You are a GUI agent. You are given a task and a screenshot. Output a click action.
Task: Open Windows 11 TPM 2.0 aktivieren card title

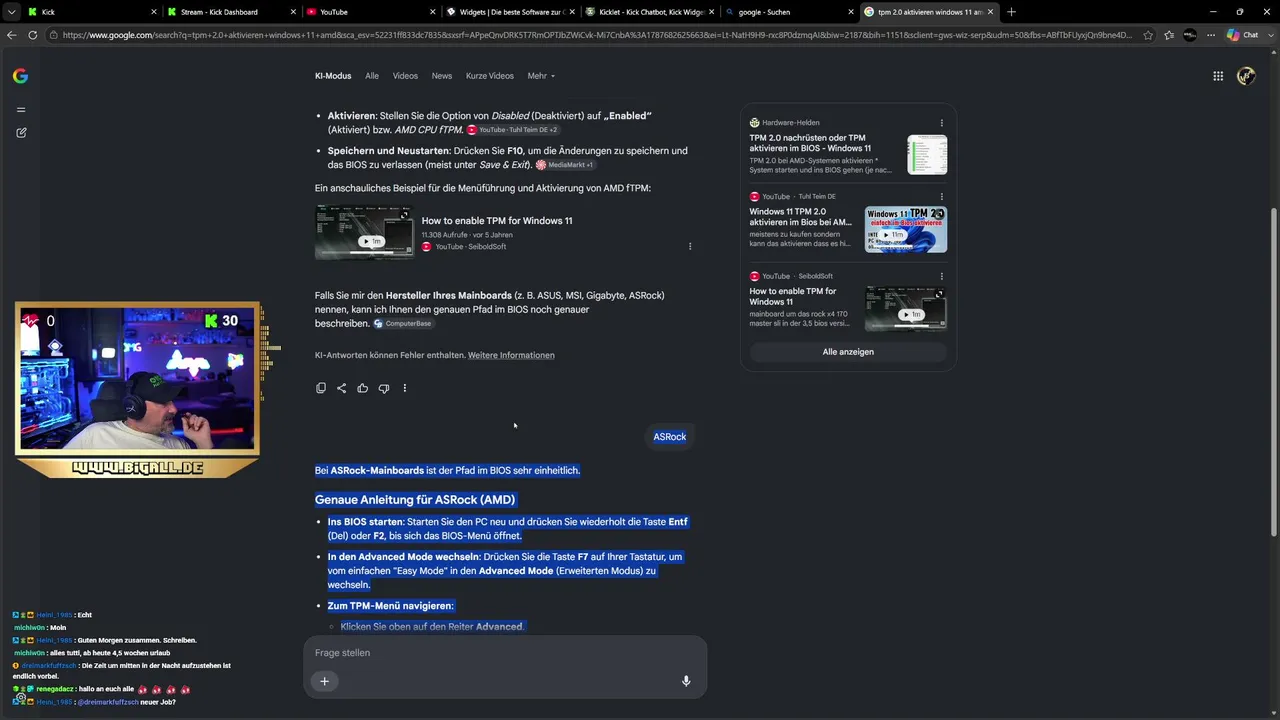coord(801,217)
